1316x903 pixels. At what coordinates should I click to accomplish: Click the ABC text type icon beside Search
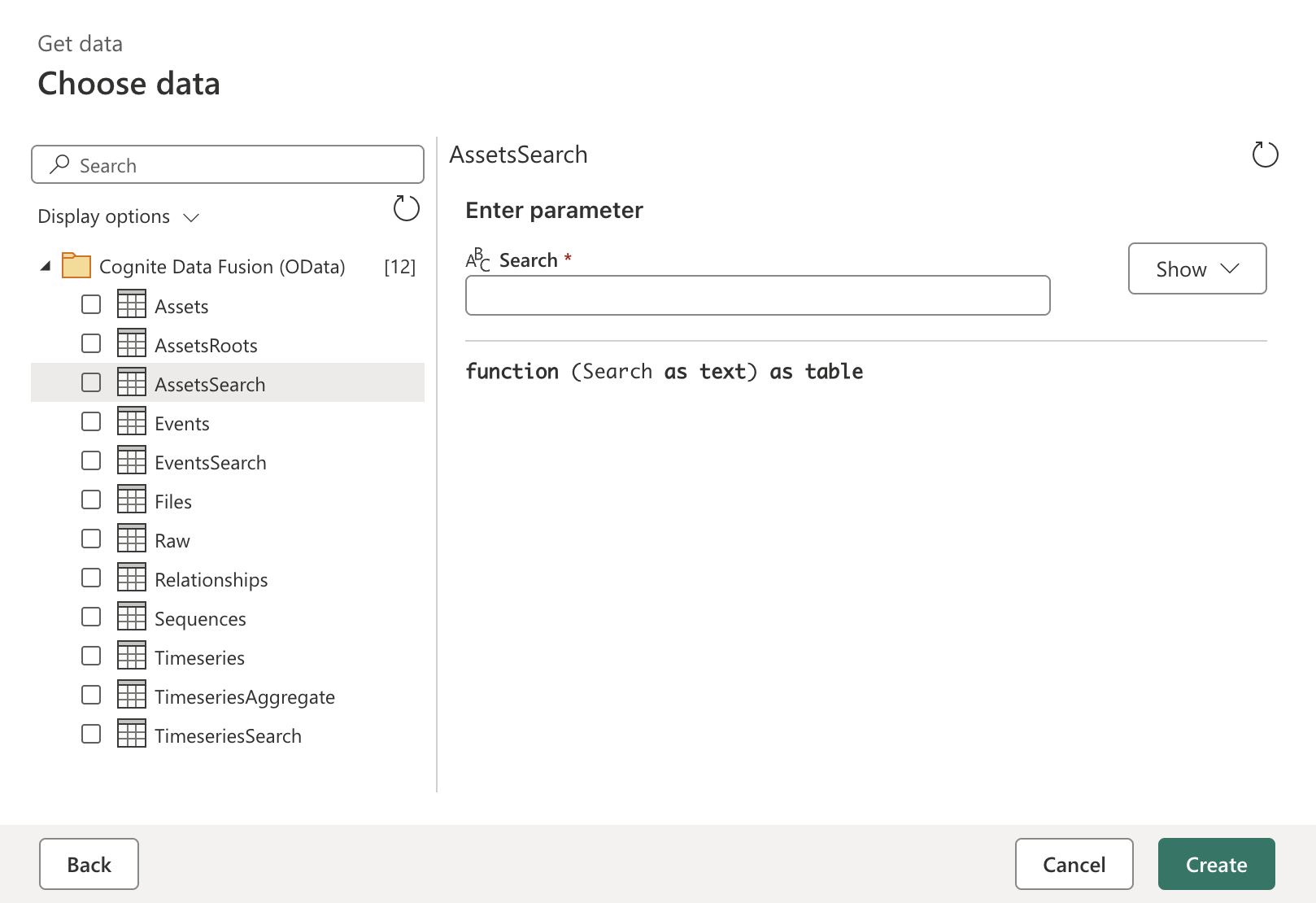click(477, 260)
